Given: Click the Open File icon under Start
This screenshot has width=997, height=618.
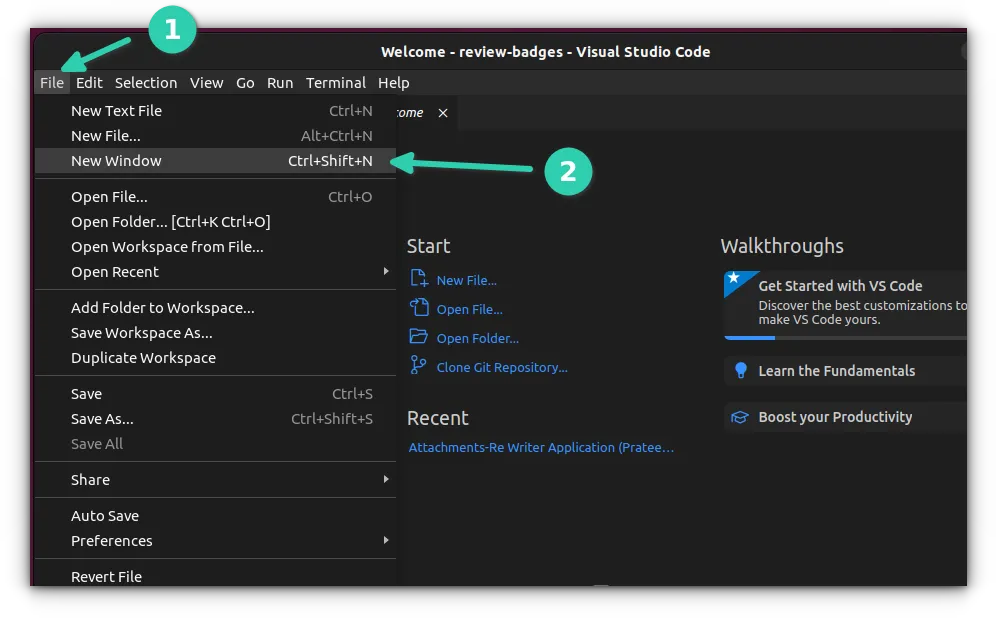Looking at the screenshot, I should point(420,309).
